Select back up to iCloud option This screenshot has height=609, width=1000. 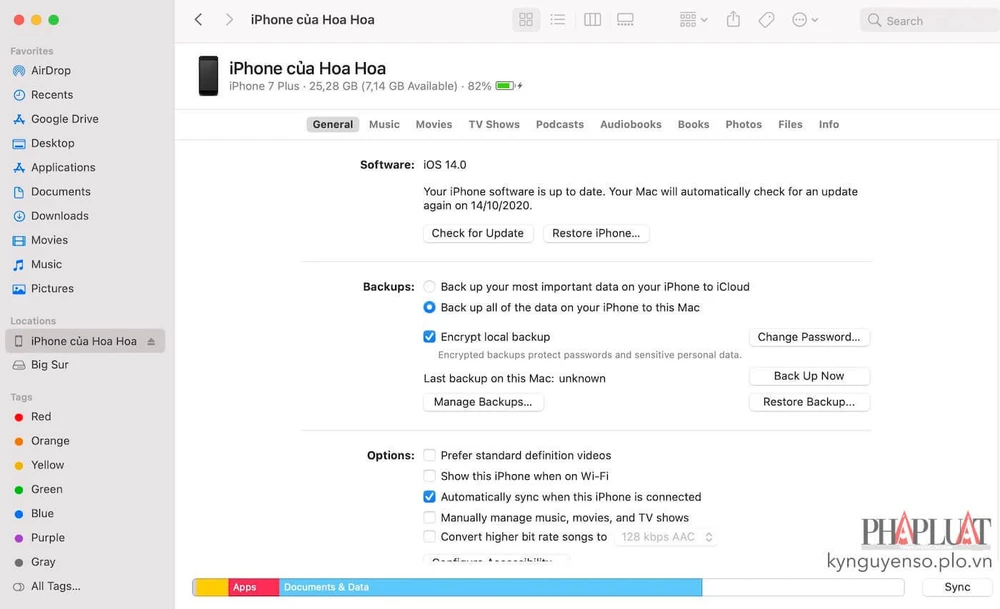point(429,287)
